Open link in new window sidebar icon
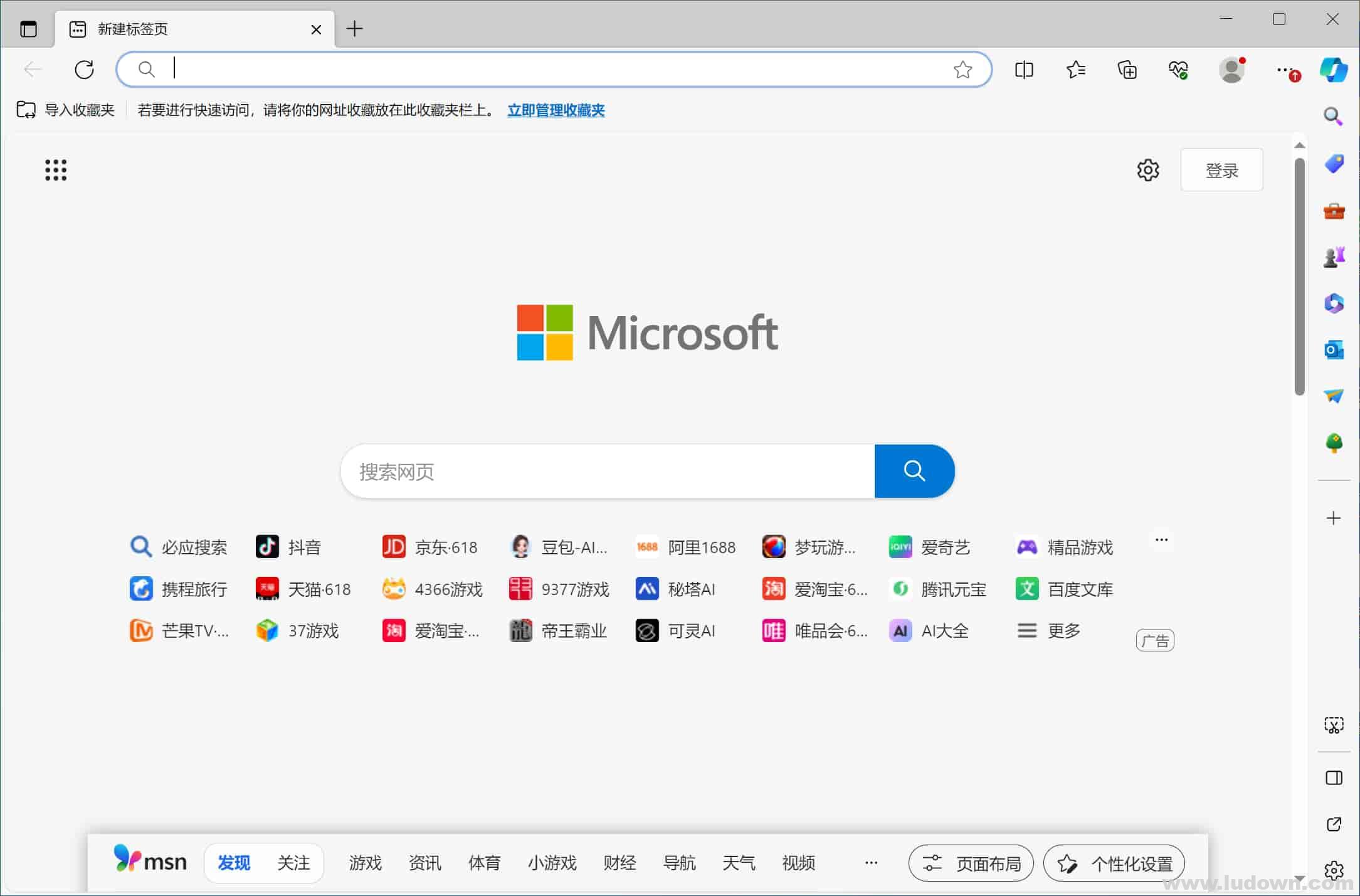The height and width of the screenshot is (896, 1360). 1334,824
